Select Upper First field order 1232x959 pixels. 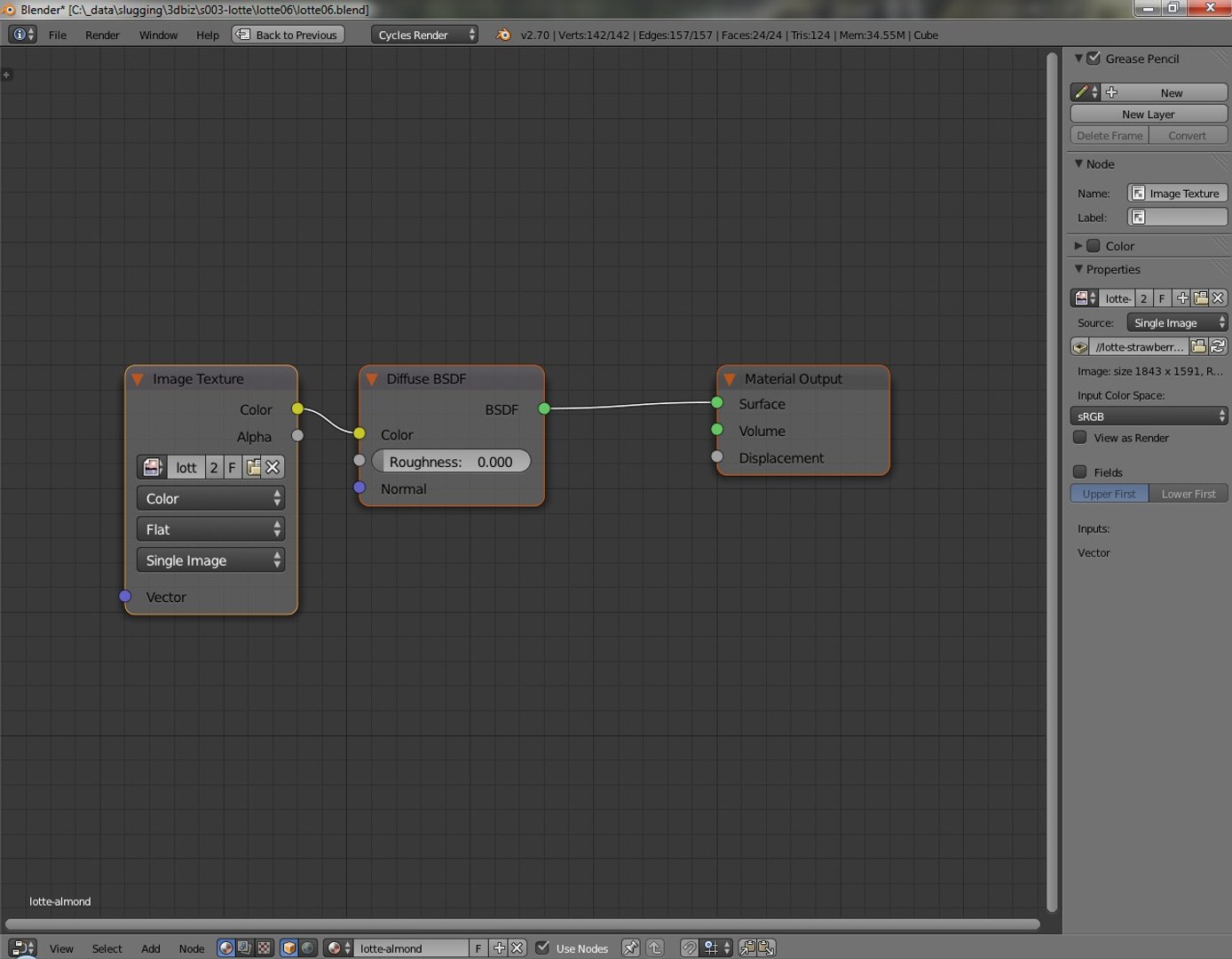point(1110,494)
